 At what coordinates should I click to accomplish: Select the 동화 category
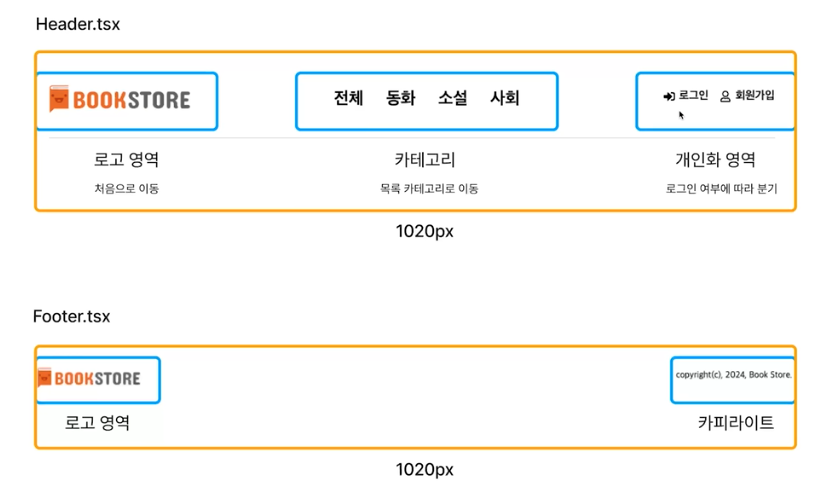401,98
